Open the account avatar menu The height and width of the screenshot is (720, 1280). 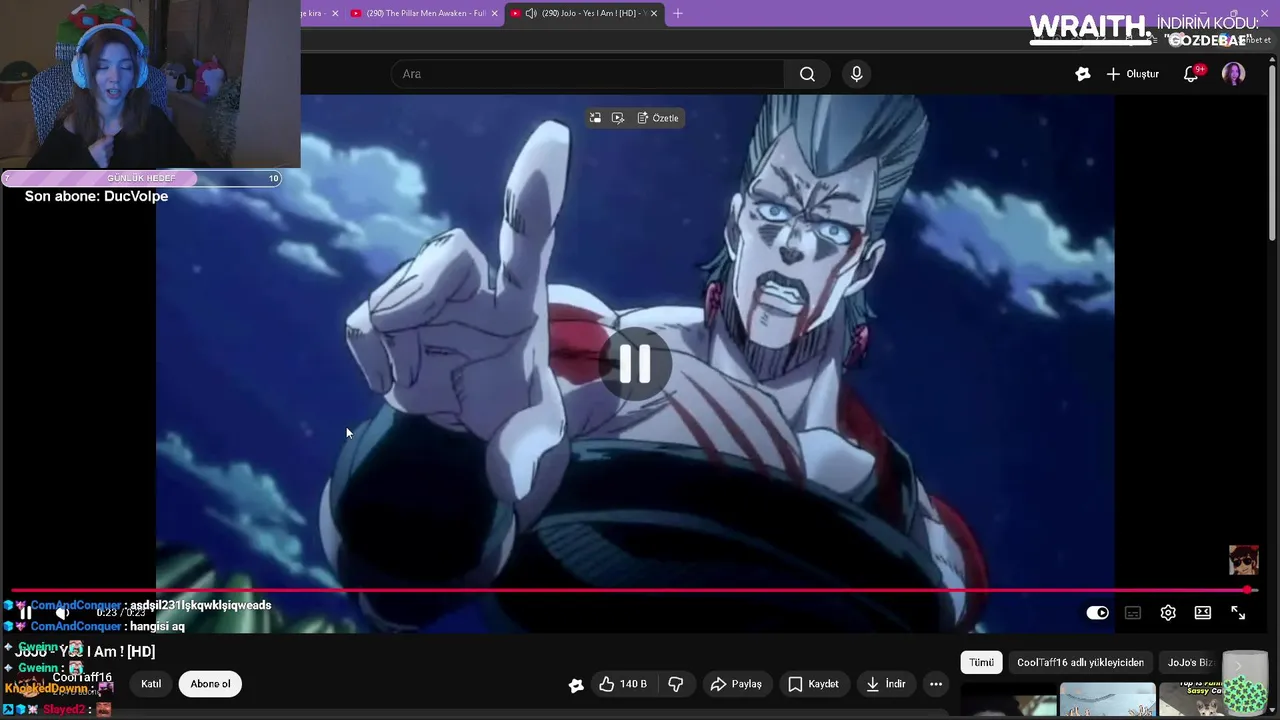point(1233,74)
